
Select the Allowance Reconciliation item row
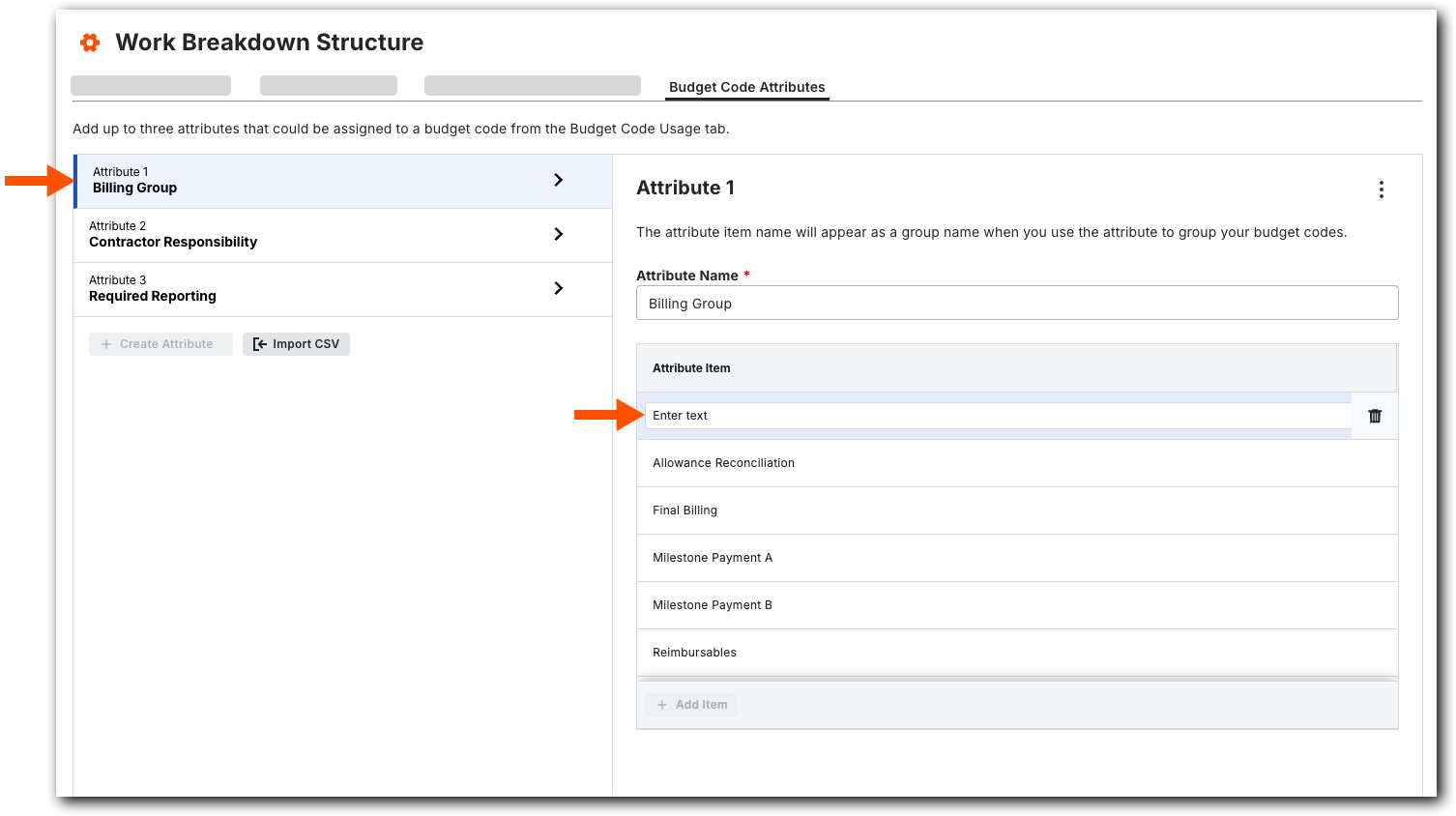tap(1016, 463)
